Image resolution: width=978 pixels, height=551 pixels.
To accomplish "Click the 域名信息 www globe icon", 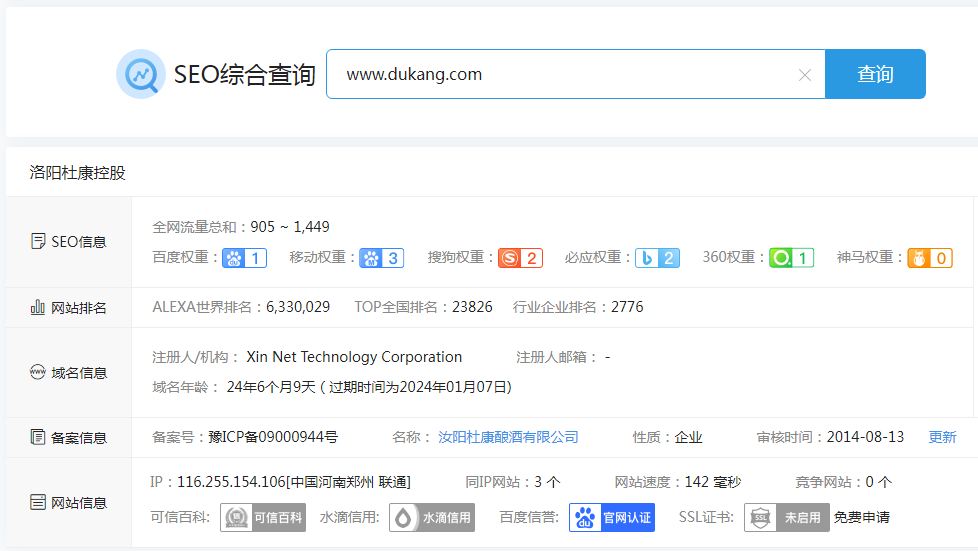I will coord(37,372).
